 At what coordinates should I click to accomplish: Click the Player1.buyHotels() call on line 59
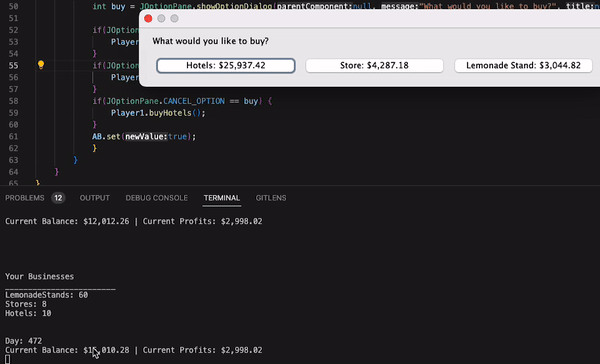158,113
